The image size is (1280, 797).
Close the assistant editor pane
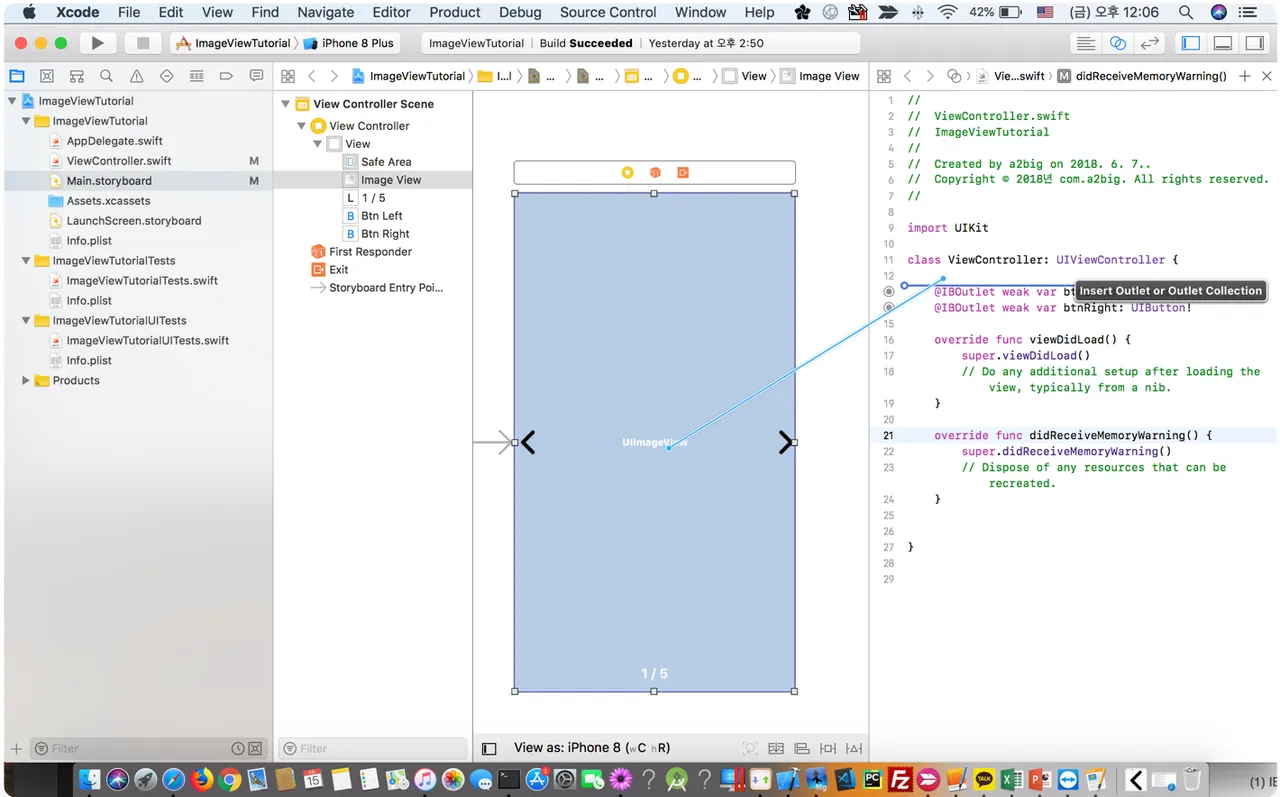click(x=1267, y=76)
